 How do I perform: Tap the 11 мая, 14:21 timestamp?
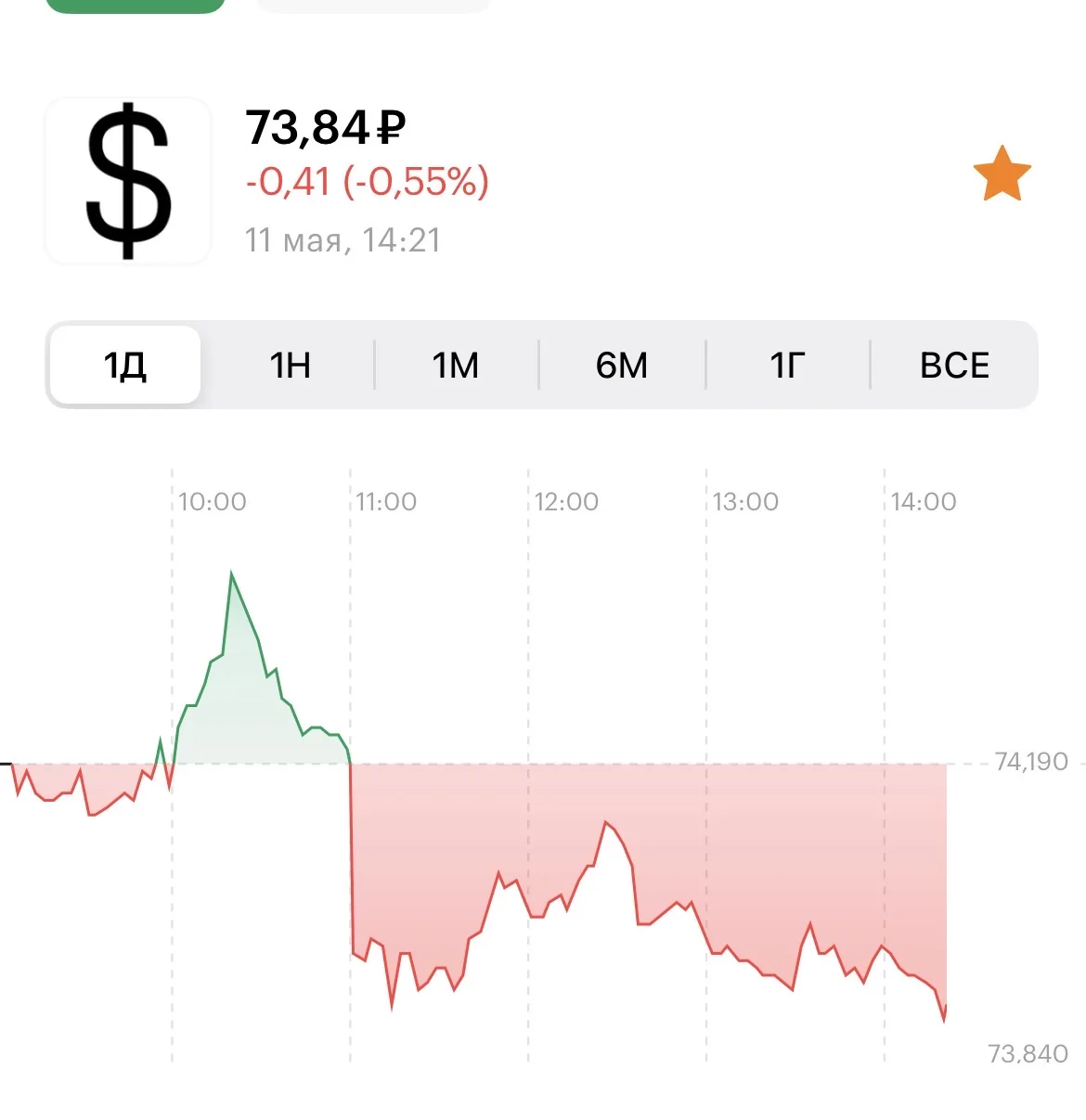(342, 240)
